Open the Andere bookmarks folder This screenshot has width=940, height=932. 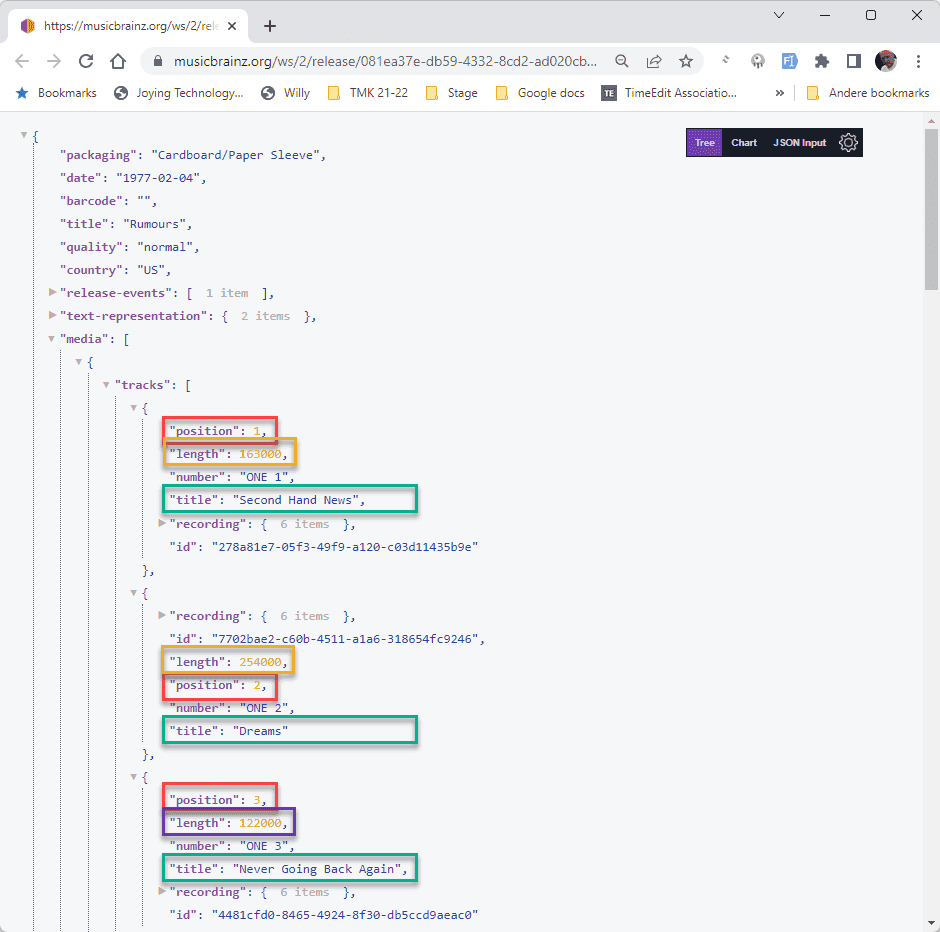[x=867, y=93]
